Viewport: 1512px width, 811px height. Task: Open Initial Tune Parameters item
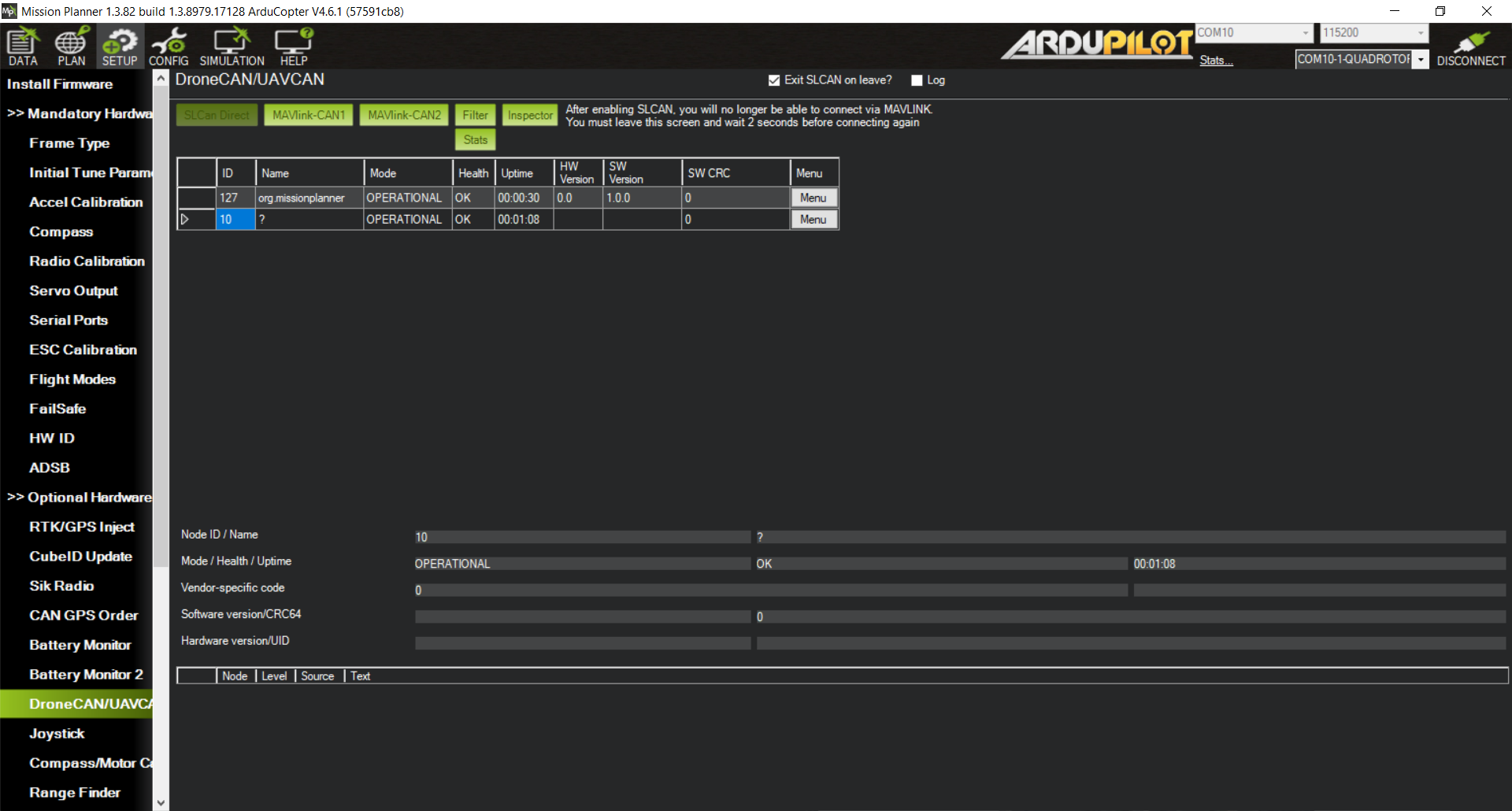[90, 172]
